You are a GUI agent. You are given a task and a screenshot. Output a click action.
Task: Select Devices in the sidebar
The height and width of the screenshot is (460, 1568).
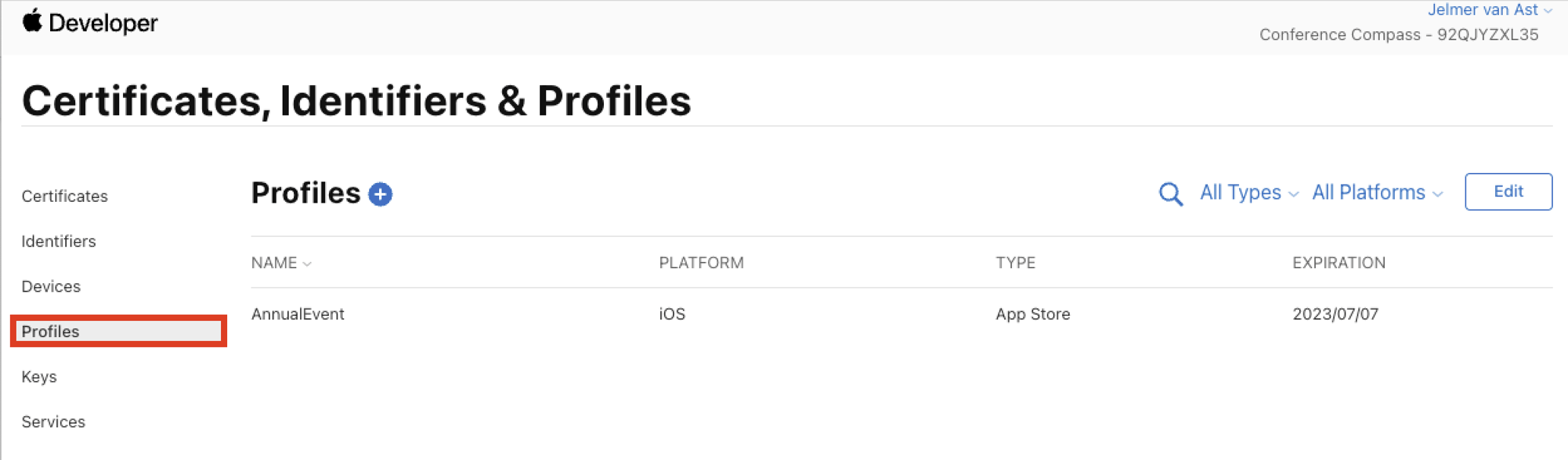(51, 286)
